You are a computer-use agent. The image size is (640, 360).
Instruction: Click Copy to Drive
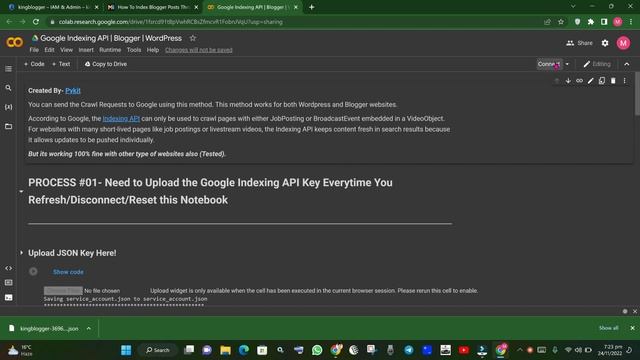pyautogui.click(x=106, y=64)
